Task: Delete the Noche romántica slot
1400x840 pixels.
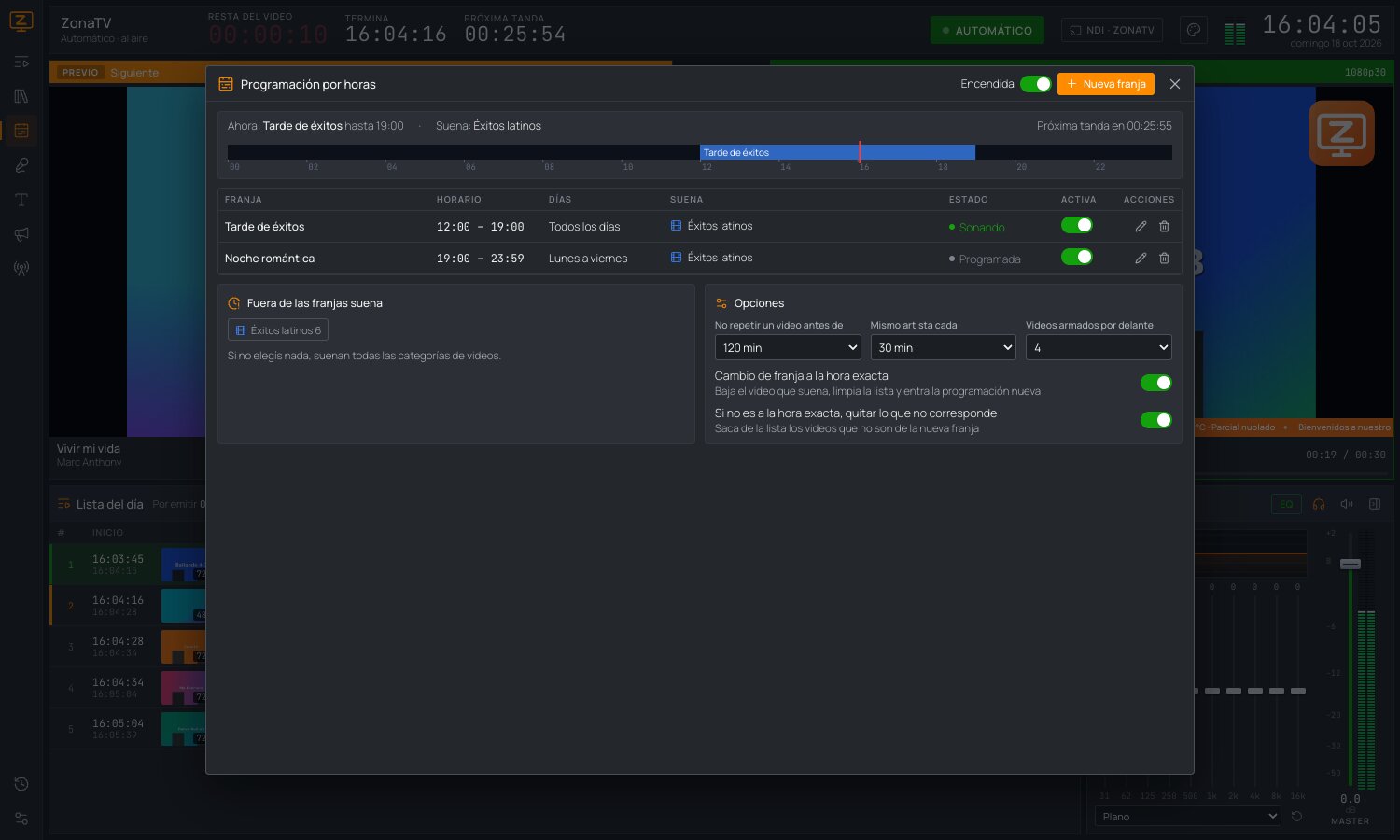Action: (x=1164, y=259)
